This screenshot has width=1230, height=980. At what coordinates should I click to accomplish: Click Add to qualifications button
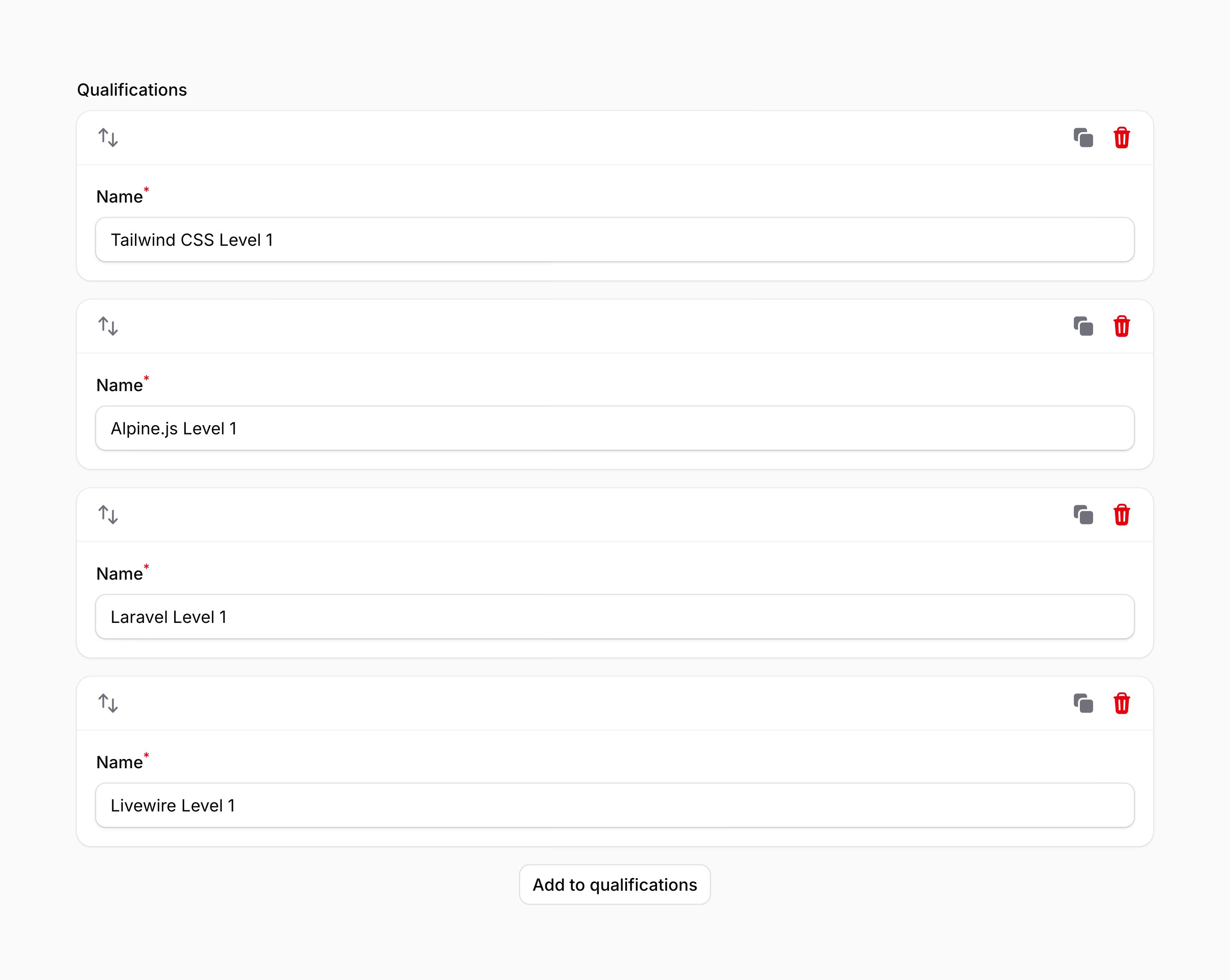[x=615, y=885]
